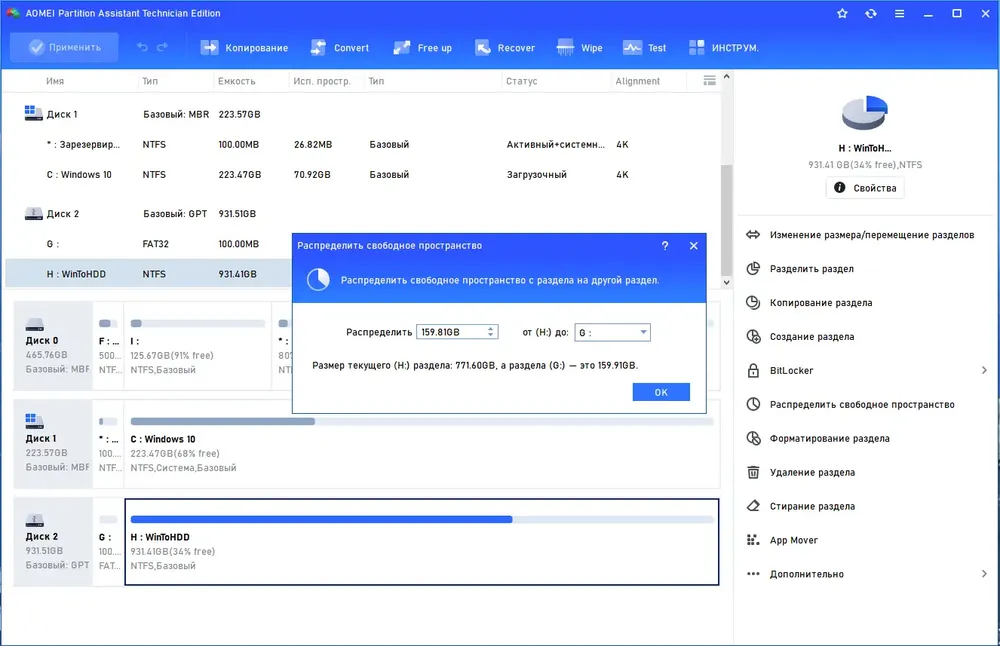1000x646 pixels.
Task: Open the Recover toolbar item
Action: pos(504,48)
